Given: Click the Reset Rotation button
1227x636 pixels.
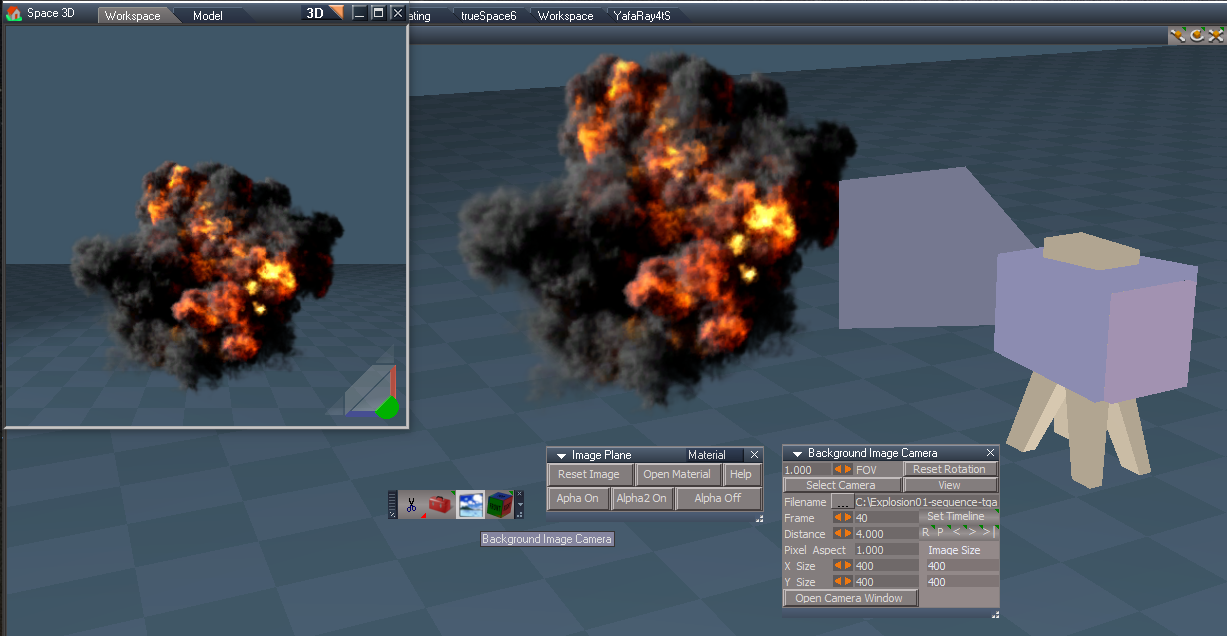Looking at the screenshot, I should click(950, 469).
